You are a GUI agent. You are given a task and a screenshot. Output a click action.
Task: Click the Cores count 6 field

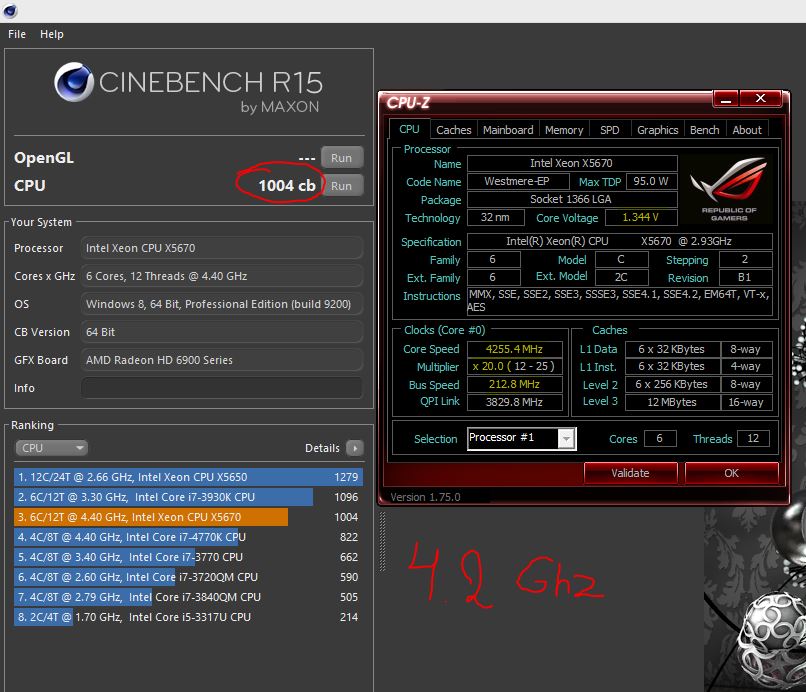pos(660,439)
